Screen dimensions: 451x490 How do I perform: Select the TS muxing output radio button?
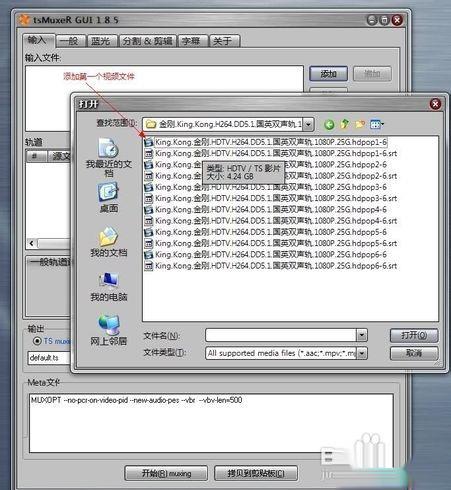pos(37,341)
